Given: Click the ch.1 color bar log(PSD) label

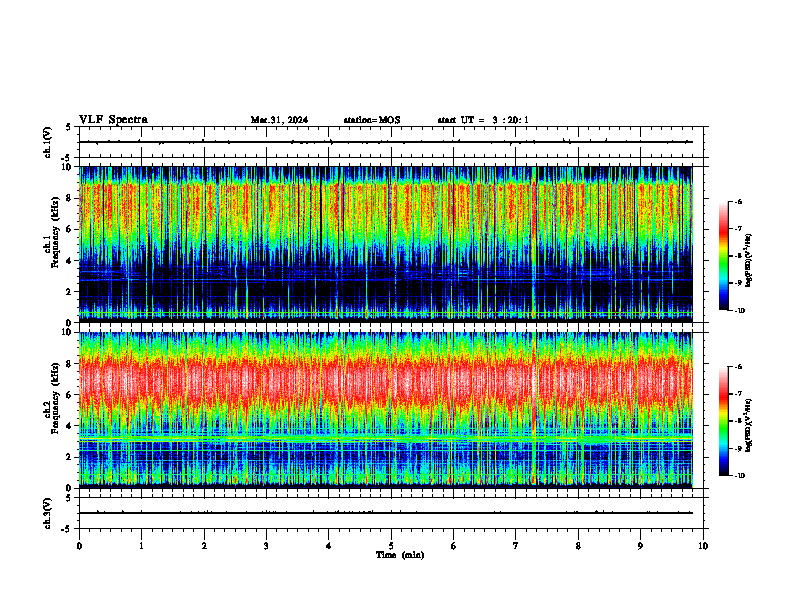Looking at the screenshot, I should 748,260.
